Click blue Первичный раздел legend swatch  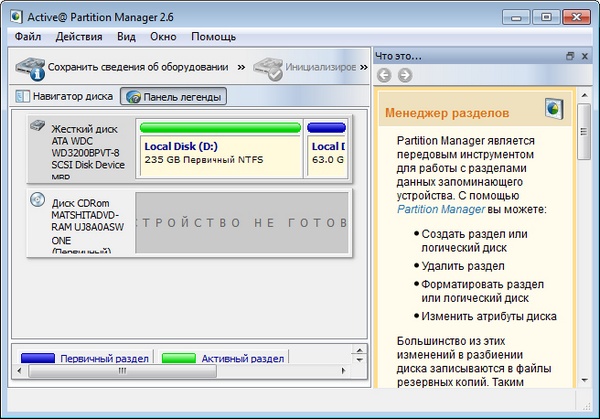pyautogui.click(x=38, y=358)
